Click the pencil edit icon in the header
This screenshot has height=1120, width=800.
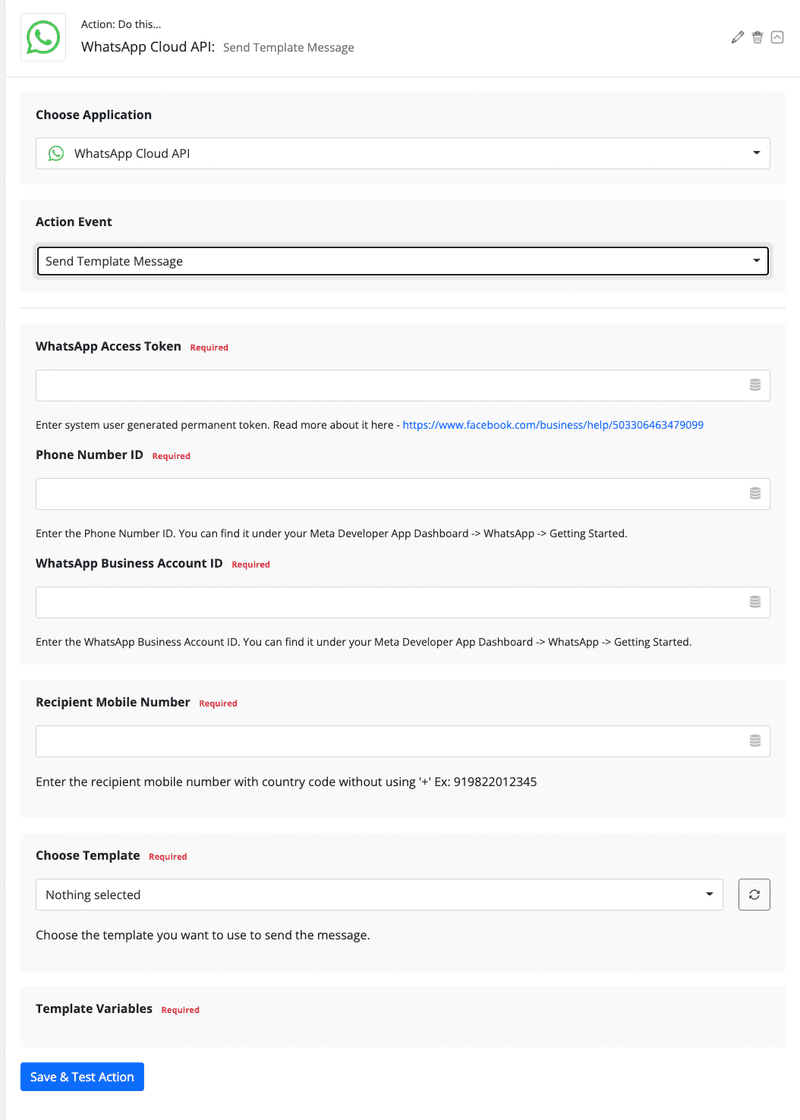pyautogui.click(x=738, y=37)
